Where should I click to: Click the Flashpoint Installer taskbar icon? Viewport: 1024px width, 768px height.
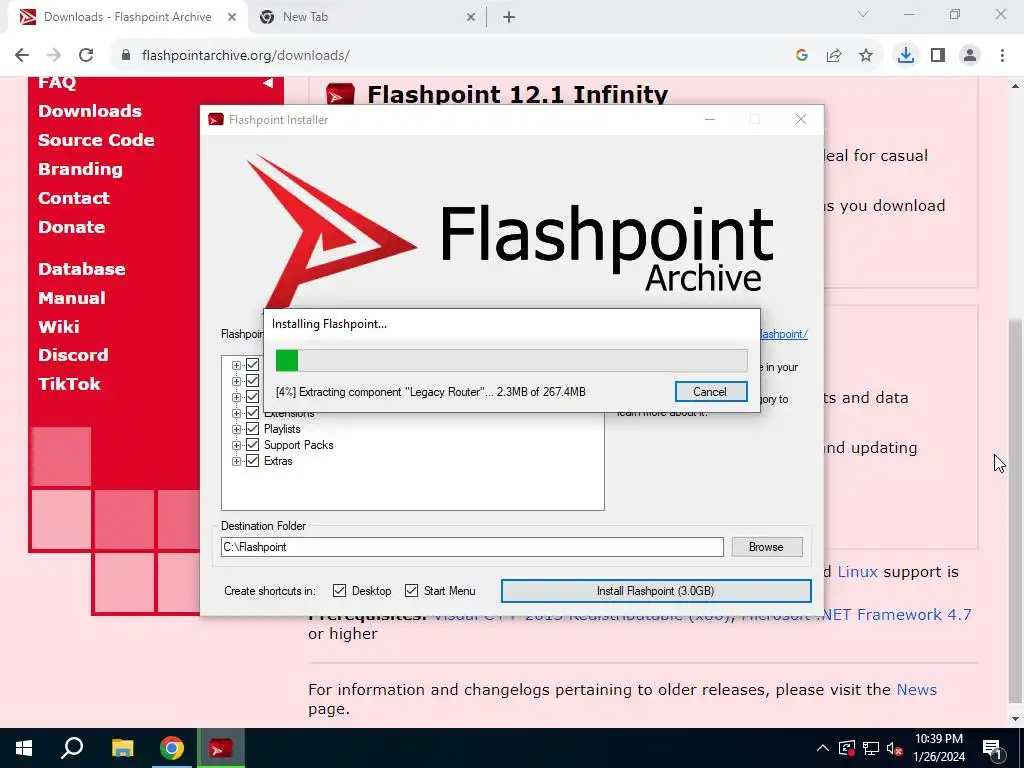221,748
